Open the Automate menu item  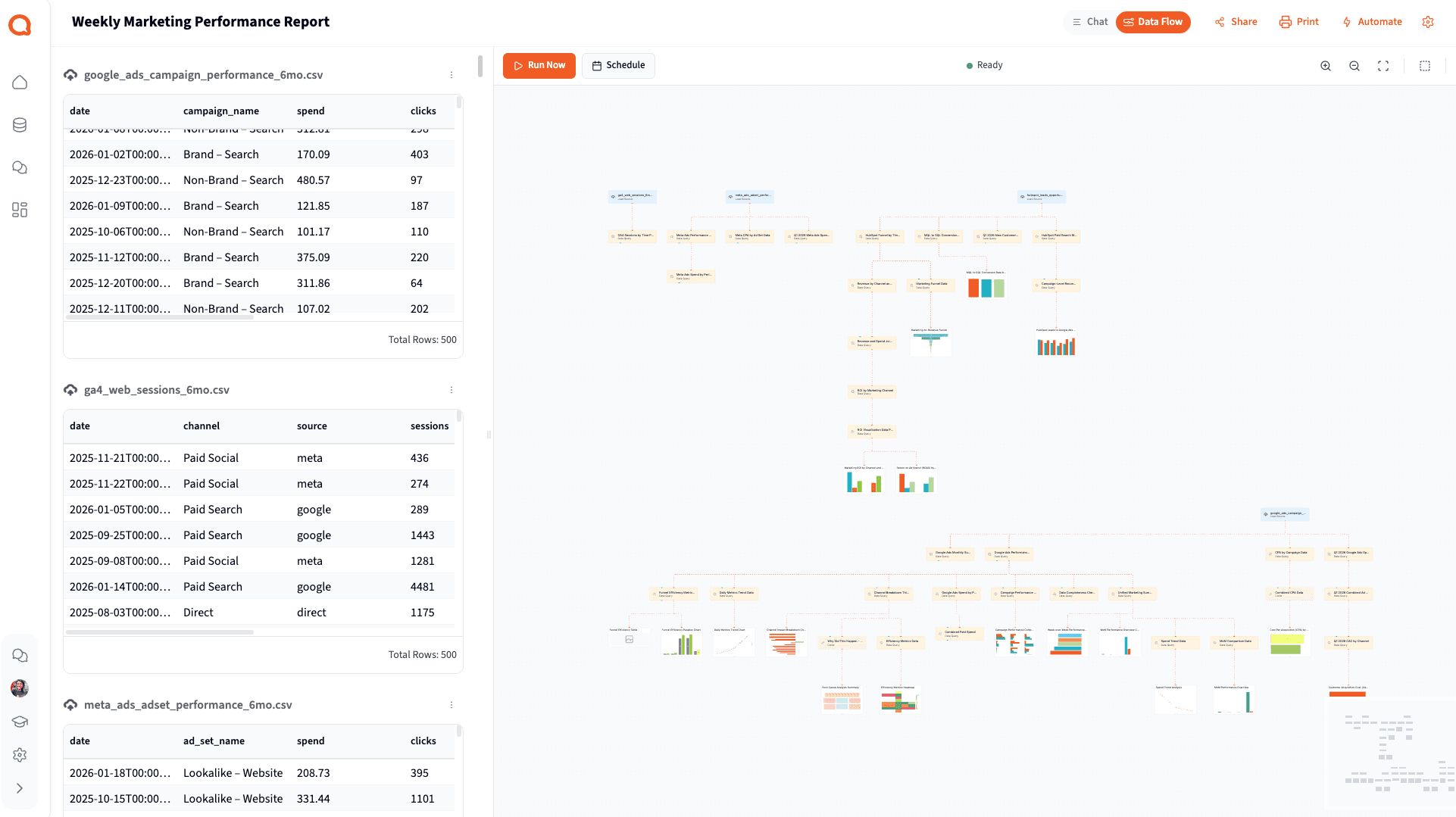coord(1372,22)
